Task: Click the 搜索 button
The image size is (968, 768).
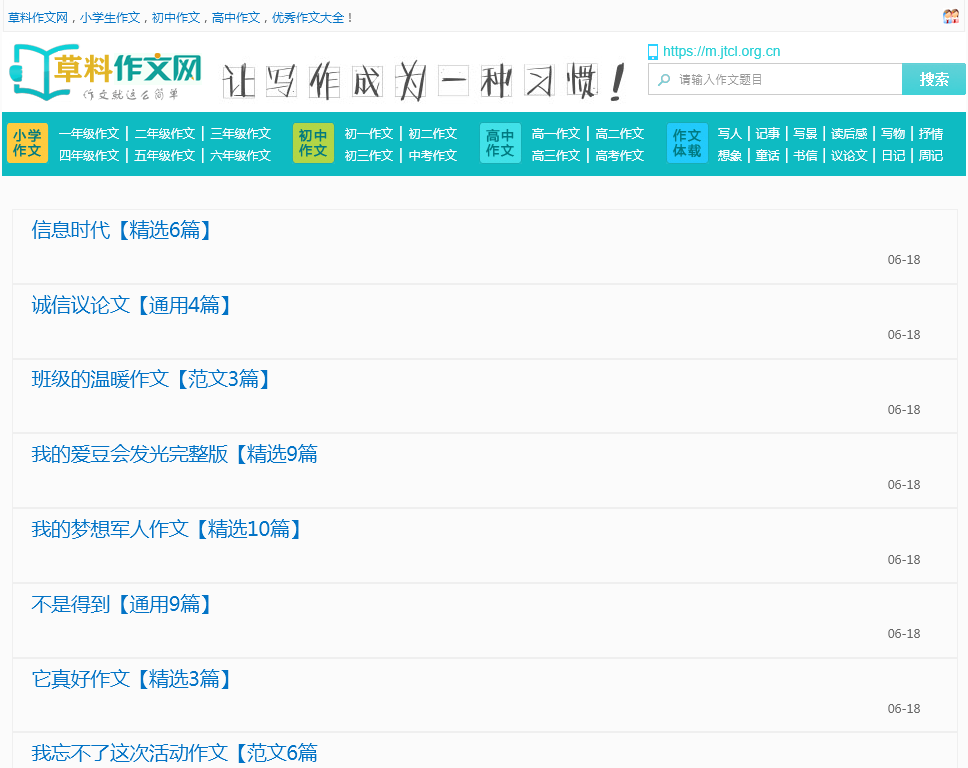Action: coord(933,79)
